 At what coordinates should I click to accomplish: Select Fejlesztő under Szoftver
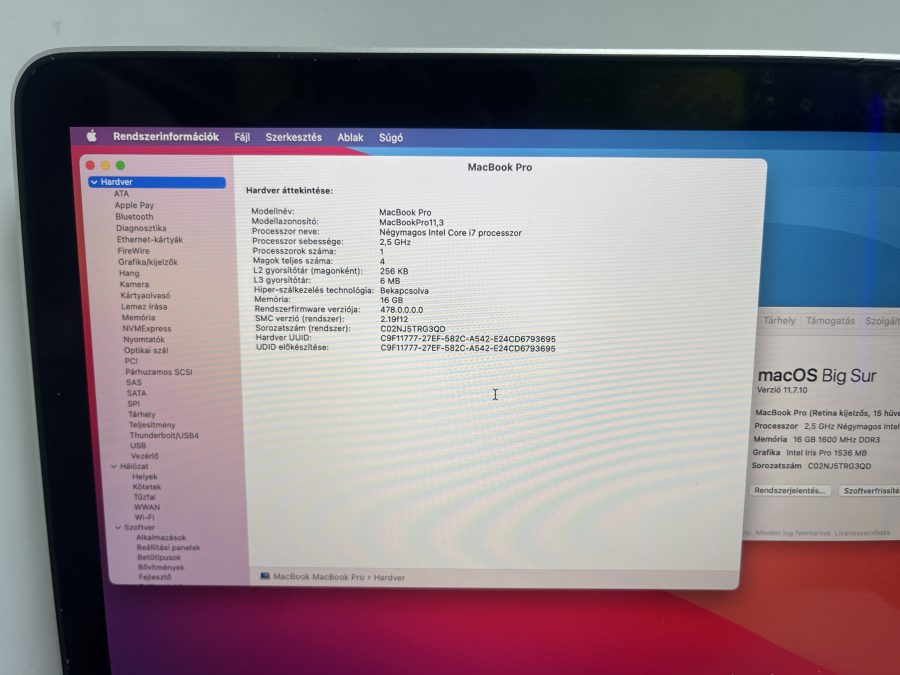[155, 577]
